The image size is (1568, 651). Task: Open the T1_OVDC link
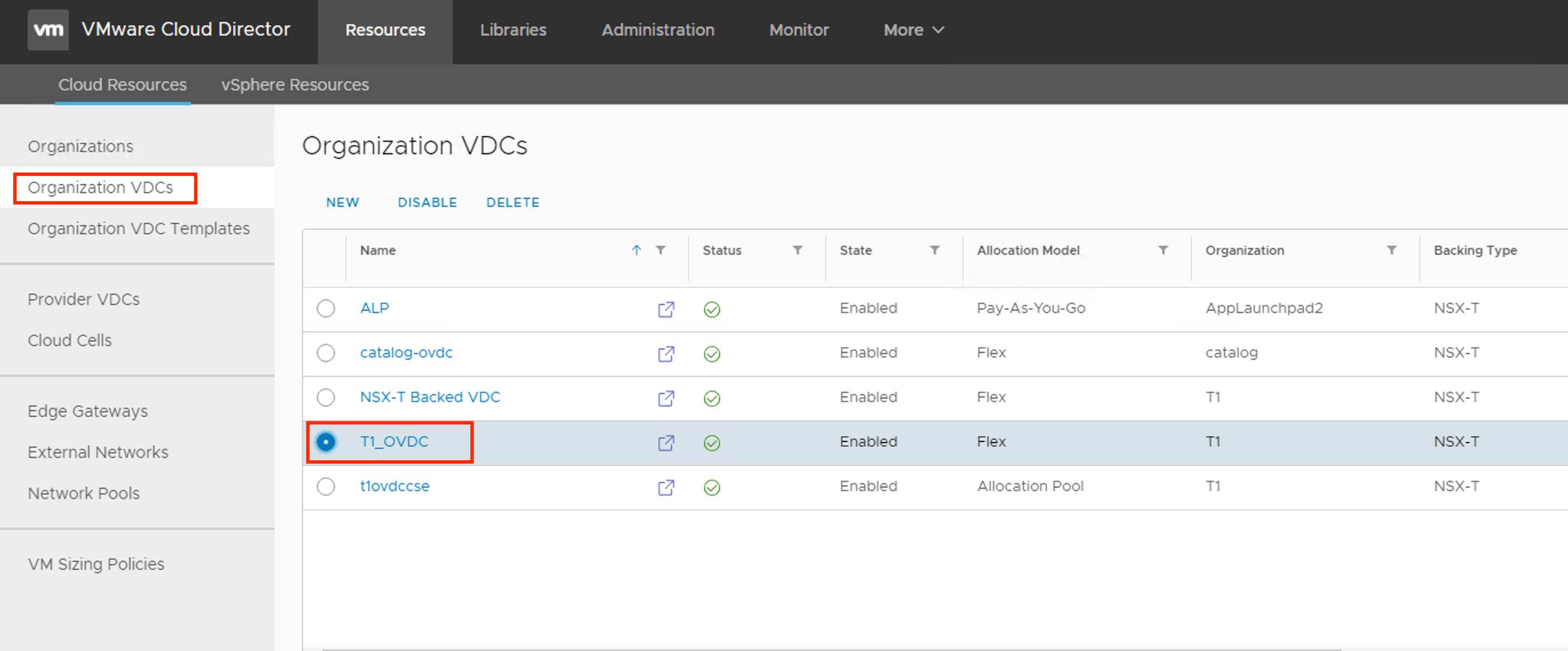(394, 441)
